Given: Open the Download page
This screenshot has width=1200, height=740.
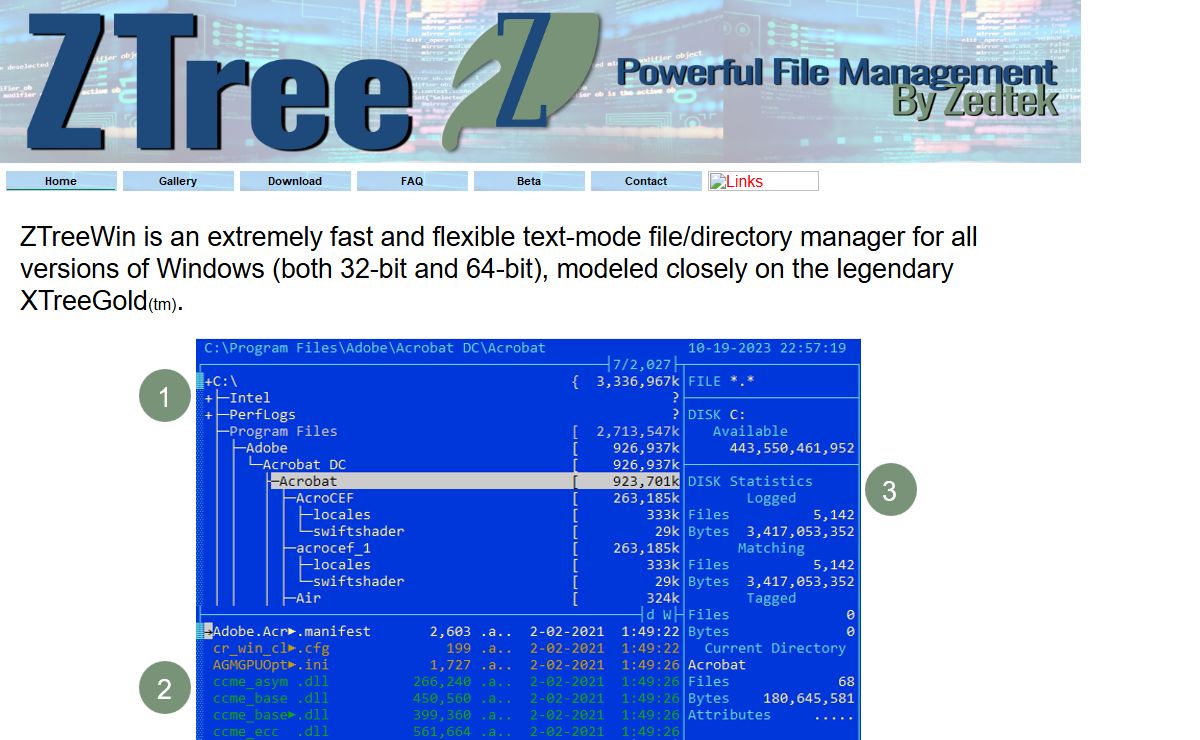Looking at the screenshot, I should (x=295, y=181).
